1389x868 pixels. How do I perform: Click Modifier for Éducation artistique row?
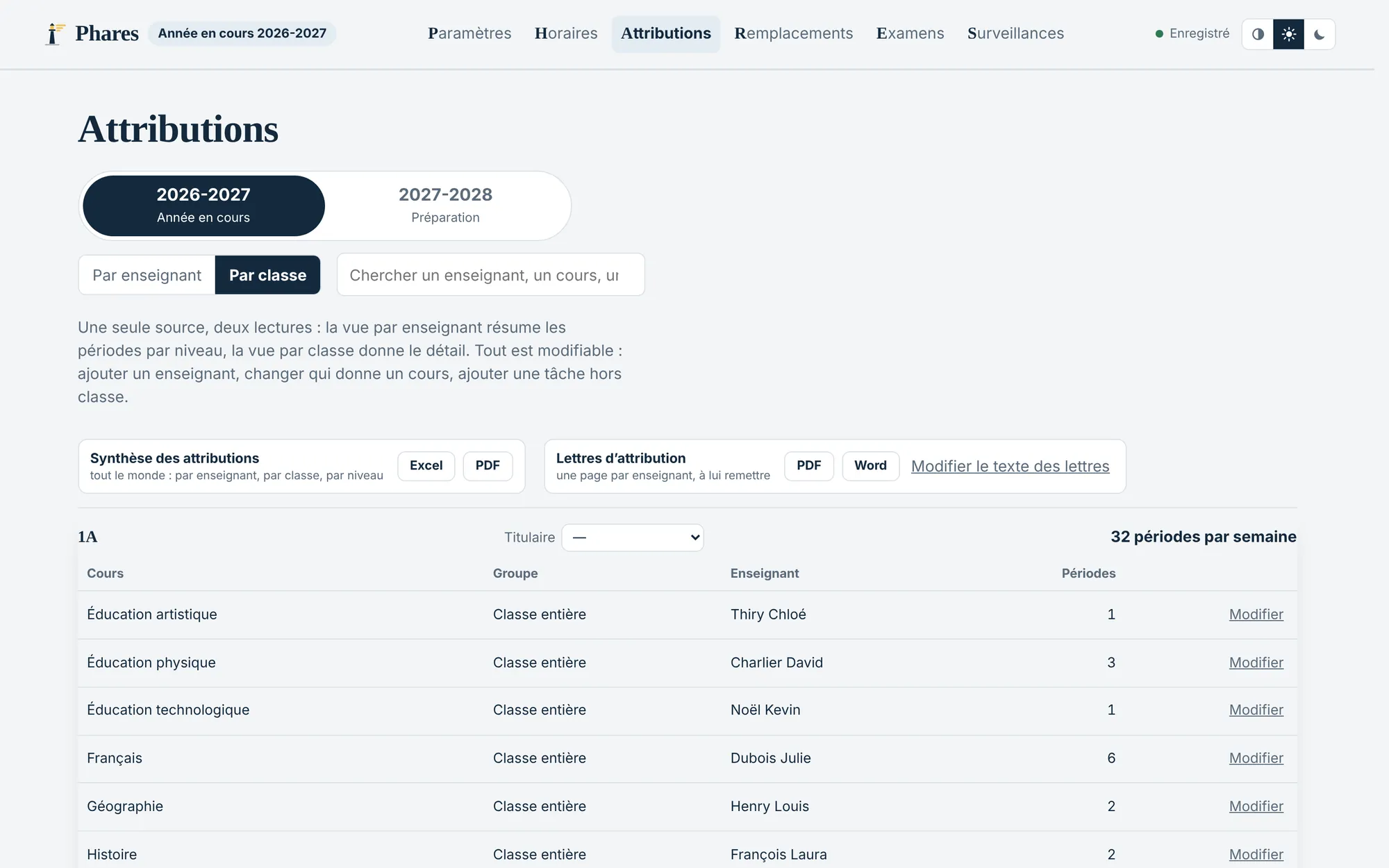click(x=1256, y=615)
